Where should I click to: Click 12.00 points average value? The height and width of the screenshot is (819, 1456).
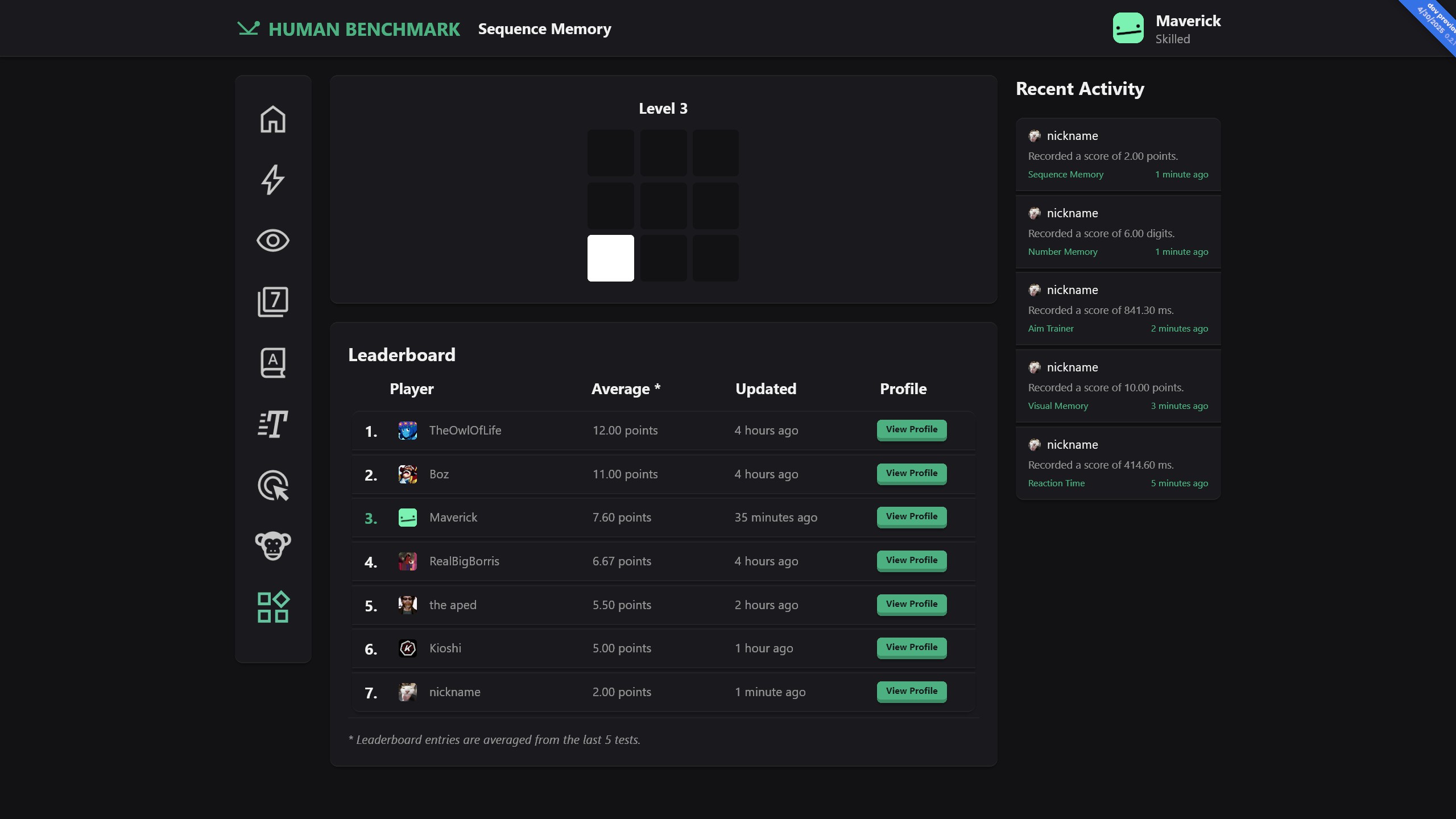coord(625,431)
